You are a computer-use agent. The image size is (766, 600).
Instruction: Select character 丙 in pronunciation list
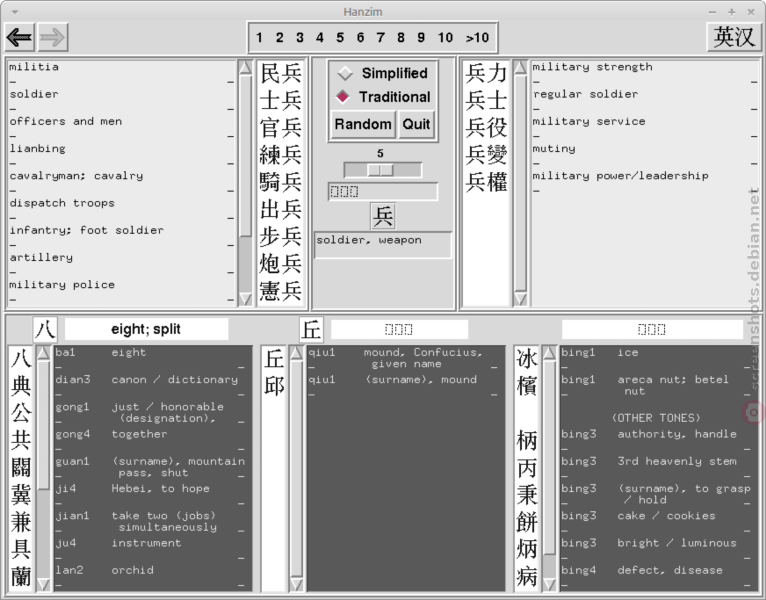[x=527, y=468]
